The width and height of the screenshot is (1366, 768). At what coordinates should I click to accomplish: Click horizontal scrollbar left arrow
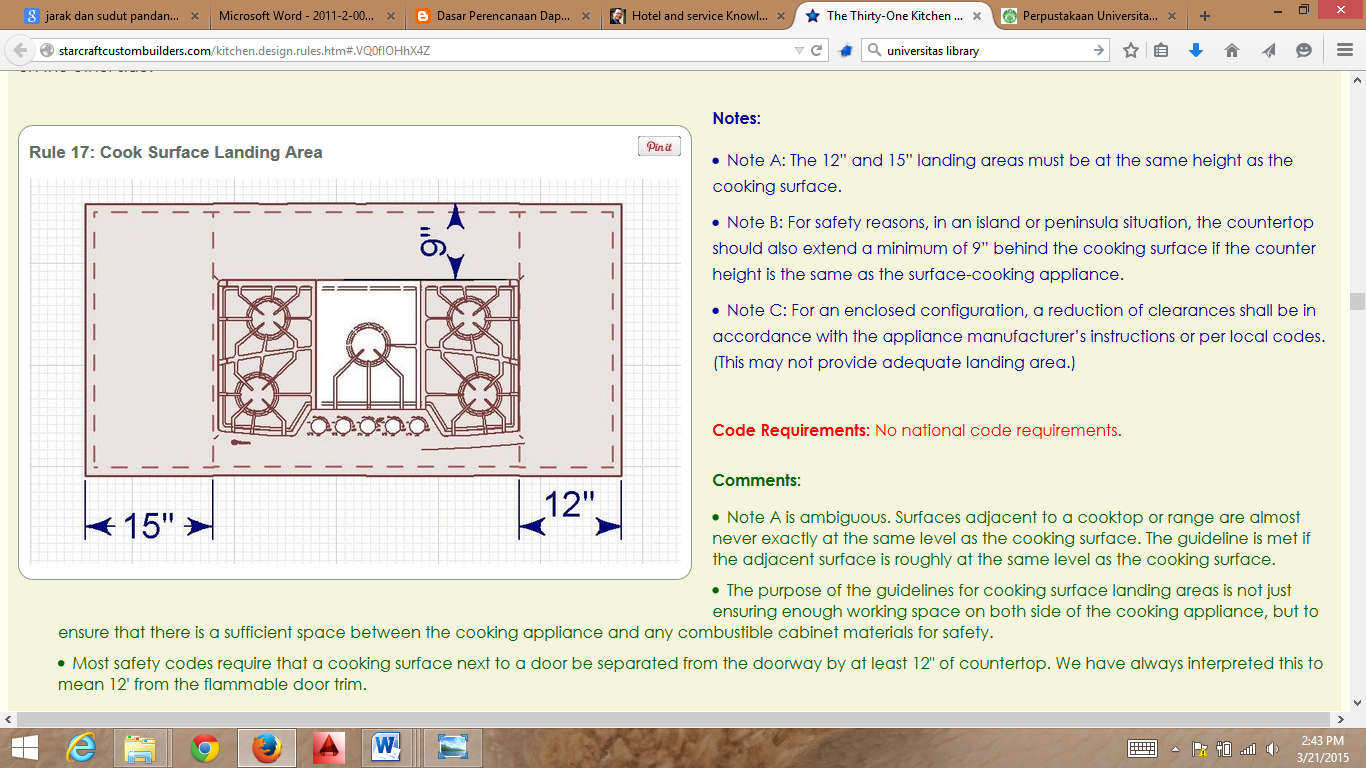tap(8, 719)
